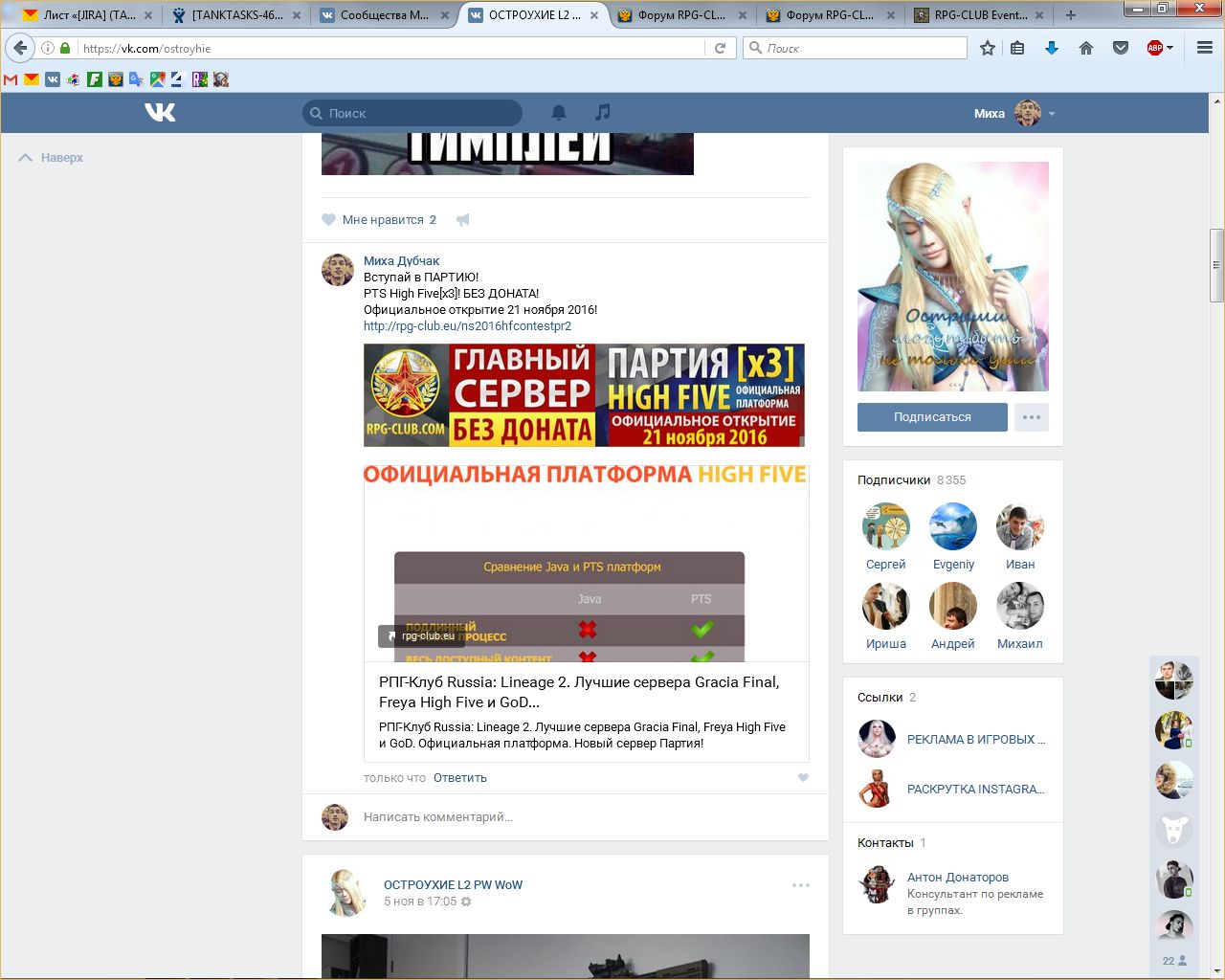This screenshot has width=1225, height=980.
Task: Switch to the Сообщества М... tab
Action: click(385, 15)
